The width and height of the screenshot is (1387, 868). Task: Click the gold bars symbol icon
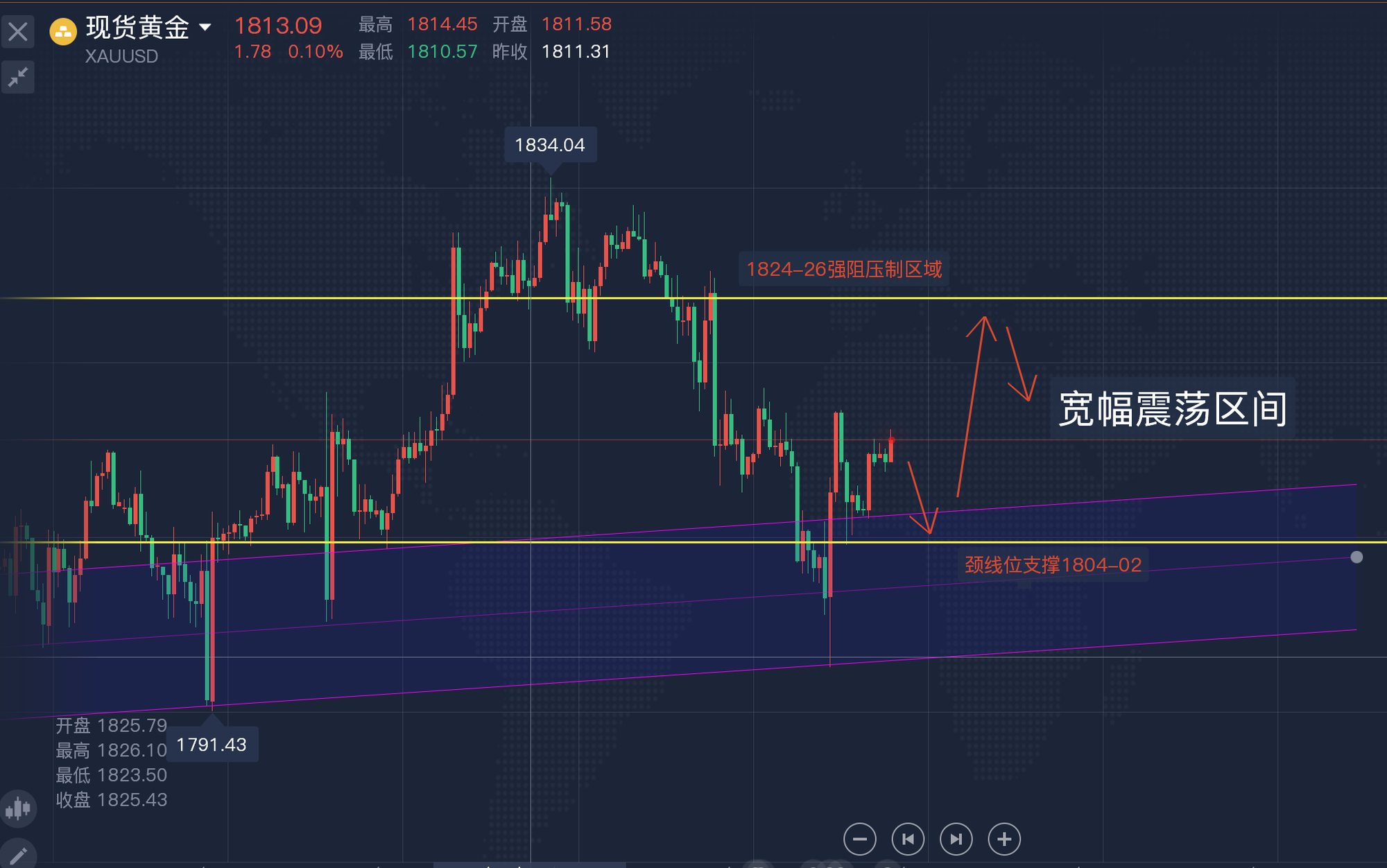(x=63, y=32)
